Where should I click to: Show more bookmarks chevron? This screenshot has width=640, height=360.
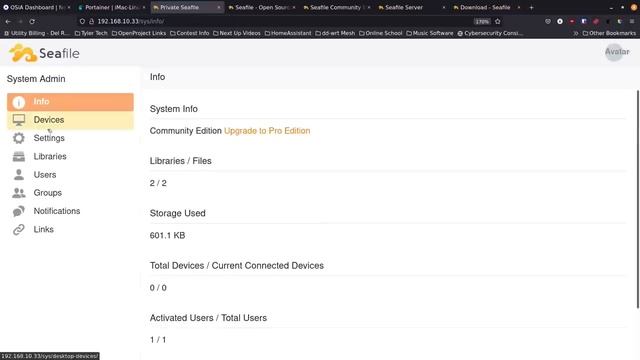pyautogui.click(x=576, y=33)
